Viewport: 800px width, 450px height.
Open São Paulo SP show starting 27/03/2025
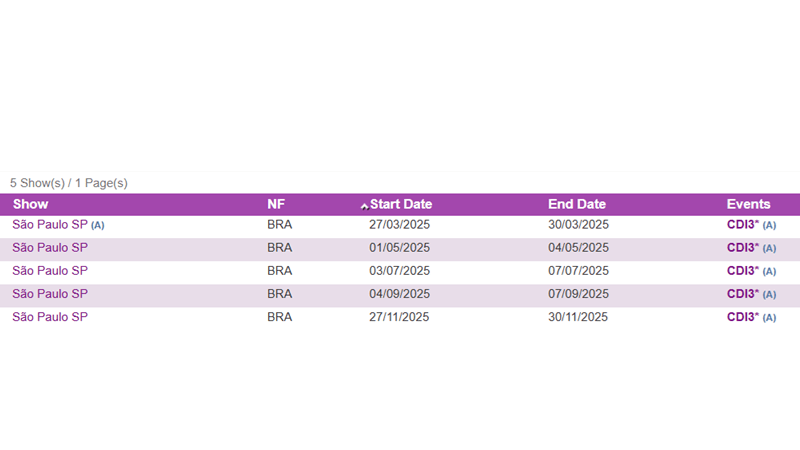click(x=50, y=225)
